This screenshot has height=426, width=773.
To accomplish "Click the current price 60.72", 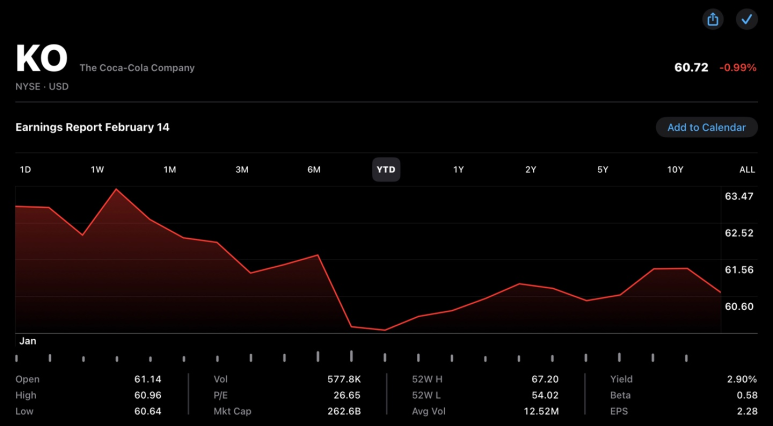I will point(691,68).
